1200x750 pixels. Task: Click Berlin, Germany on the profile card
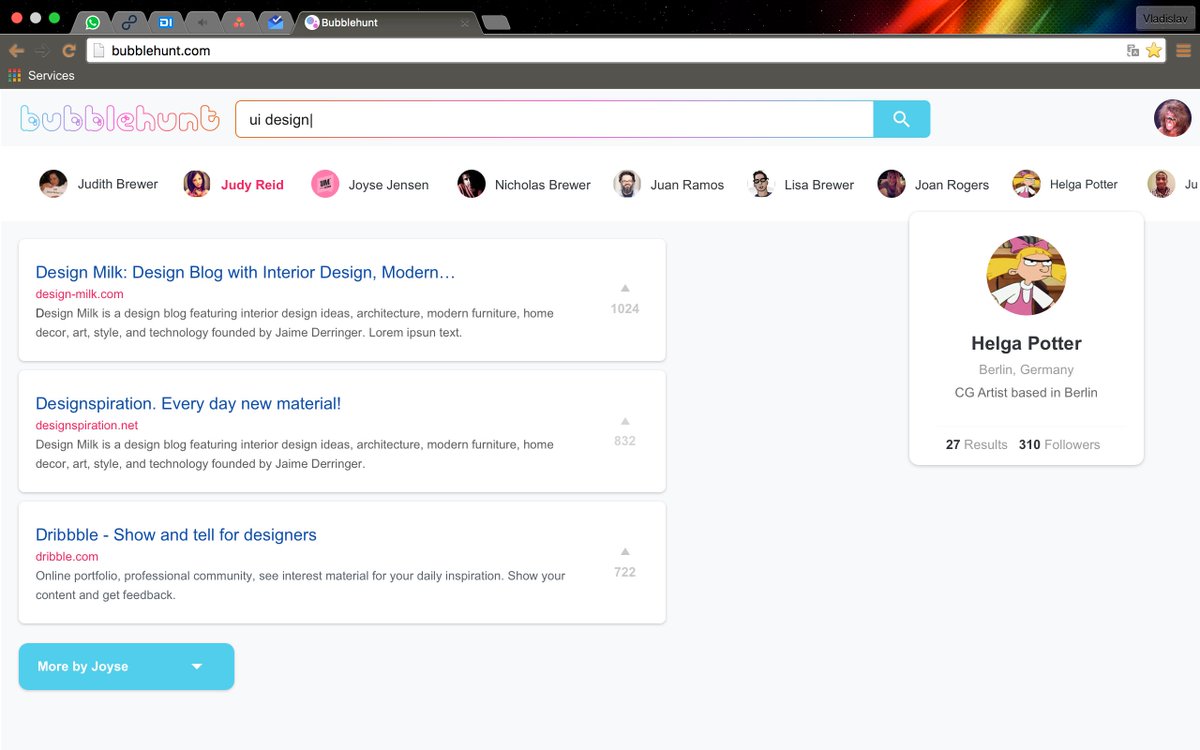(x=1026, y=370)
